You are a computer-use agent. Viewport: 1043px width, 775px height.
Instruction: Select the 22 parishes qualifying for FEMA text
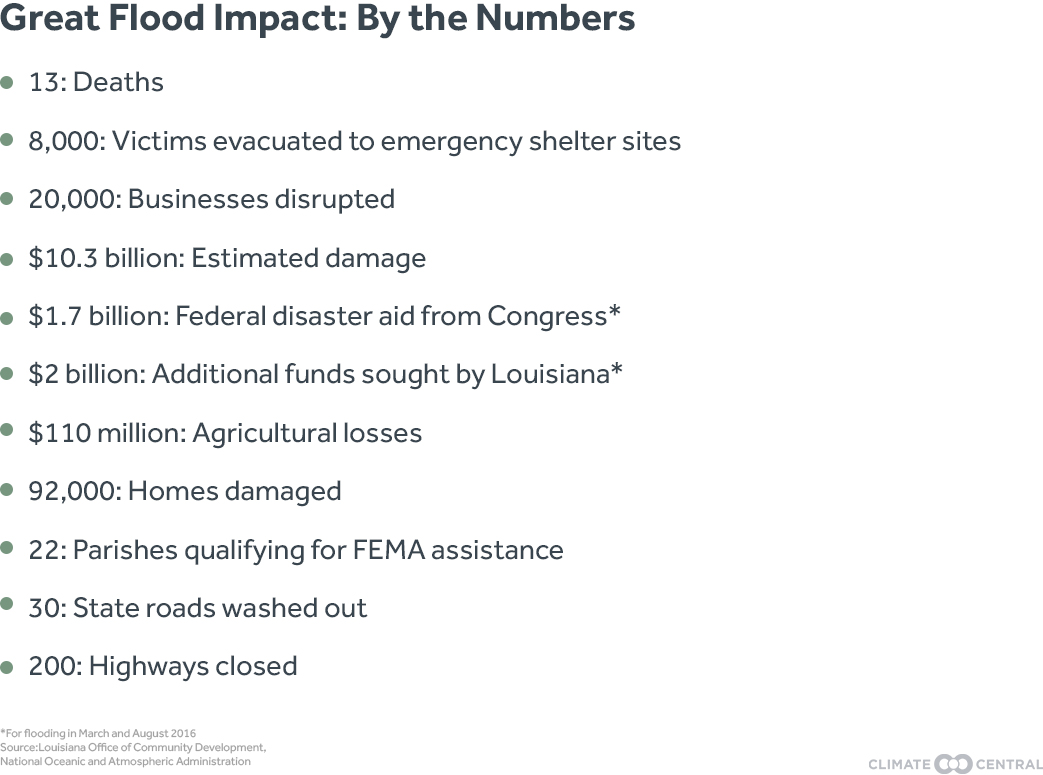tap(295, 550)
